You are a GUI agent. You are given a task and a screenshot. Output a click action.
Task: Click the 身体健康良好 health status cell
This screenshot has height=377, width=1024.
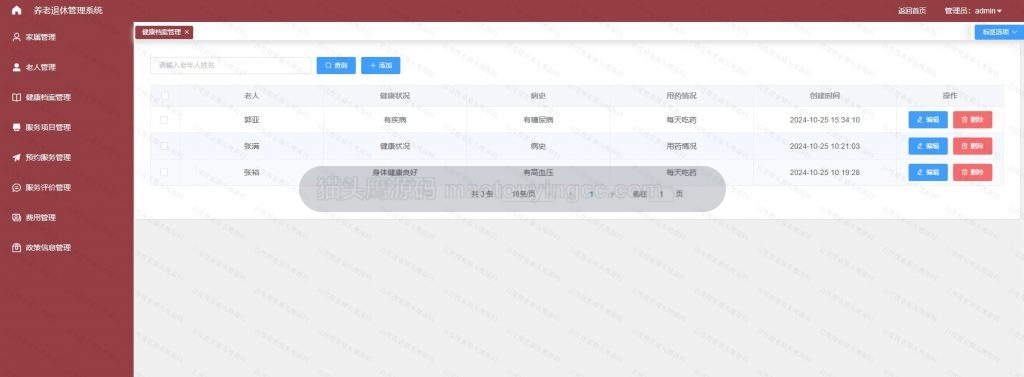click(395, 172)
